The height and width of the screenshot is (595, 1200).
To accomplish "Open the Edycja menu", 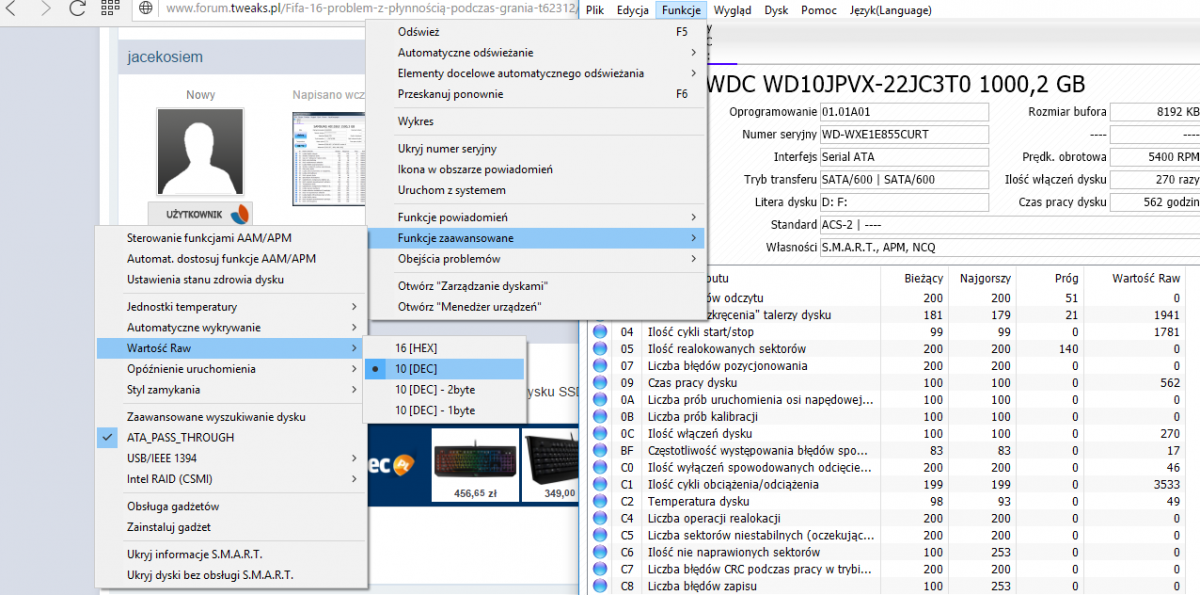I will 632,10.
